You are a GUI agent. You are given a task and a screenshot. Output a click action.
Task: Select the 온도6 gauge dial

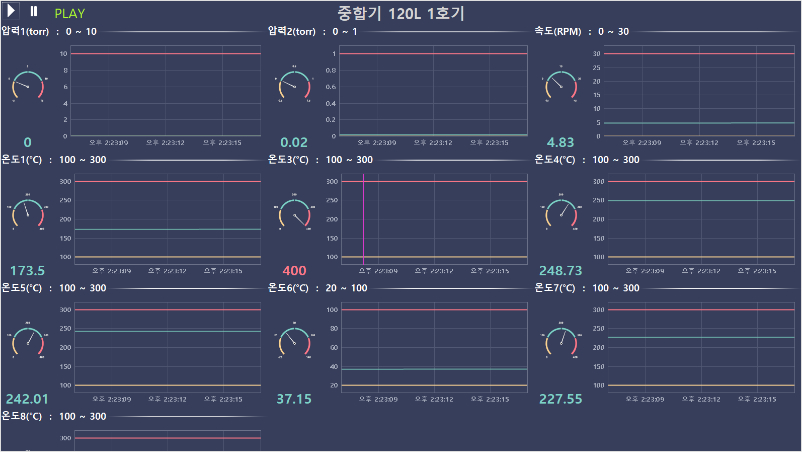click(x=294, y=341)
